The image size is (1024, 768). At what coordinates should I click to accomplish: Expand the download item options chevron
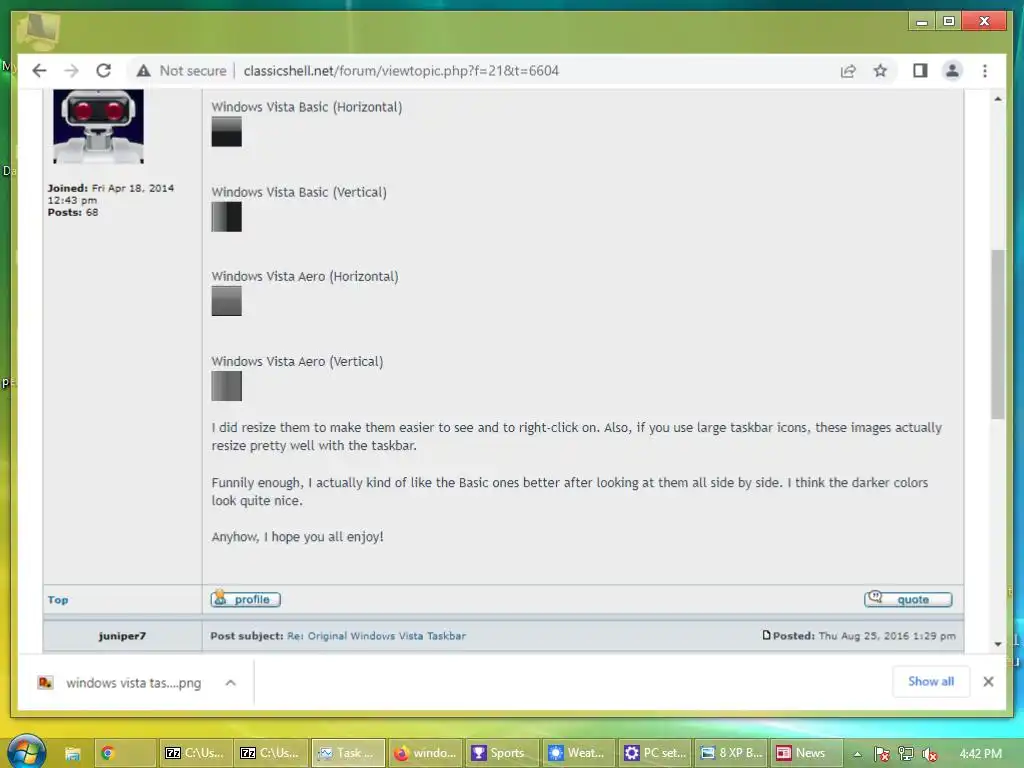[x=231, y=682]
